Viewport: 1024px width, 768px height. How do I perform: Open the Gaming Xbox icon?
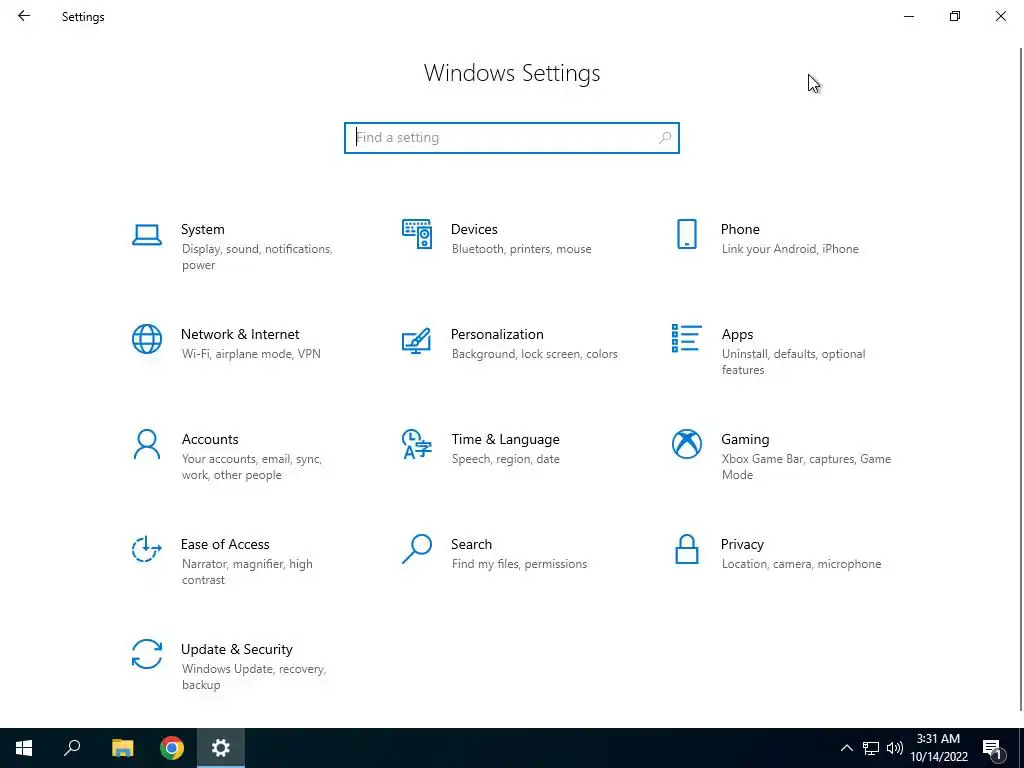point(686,444)
